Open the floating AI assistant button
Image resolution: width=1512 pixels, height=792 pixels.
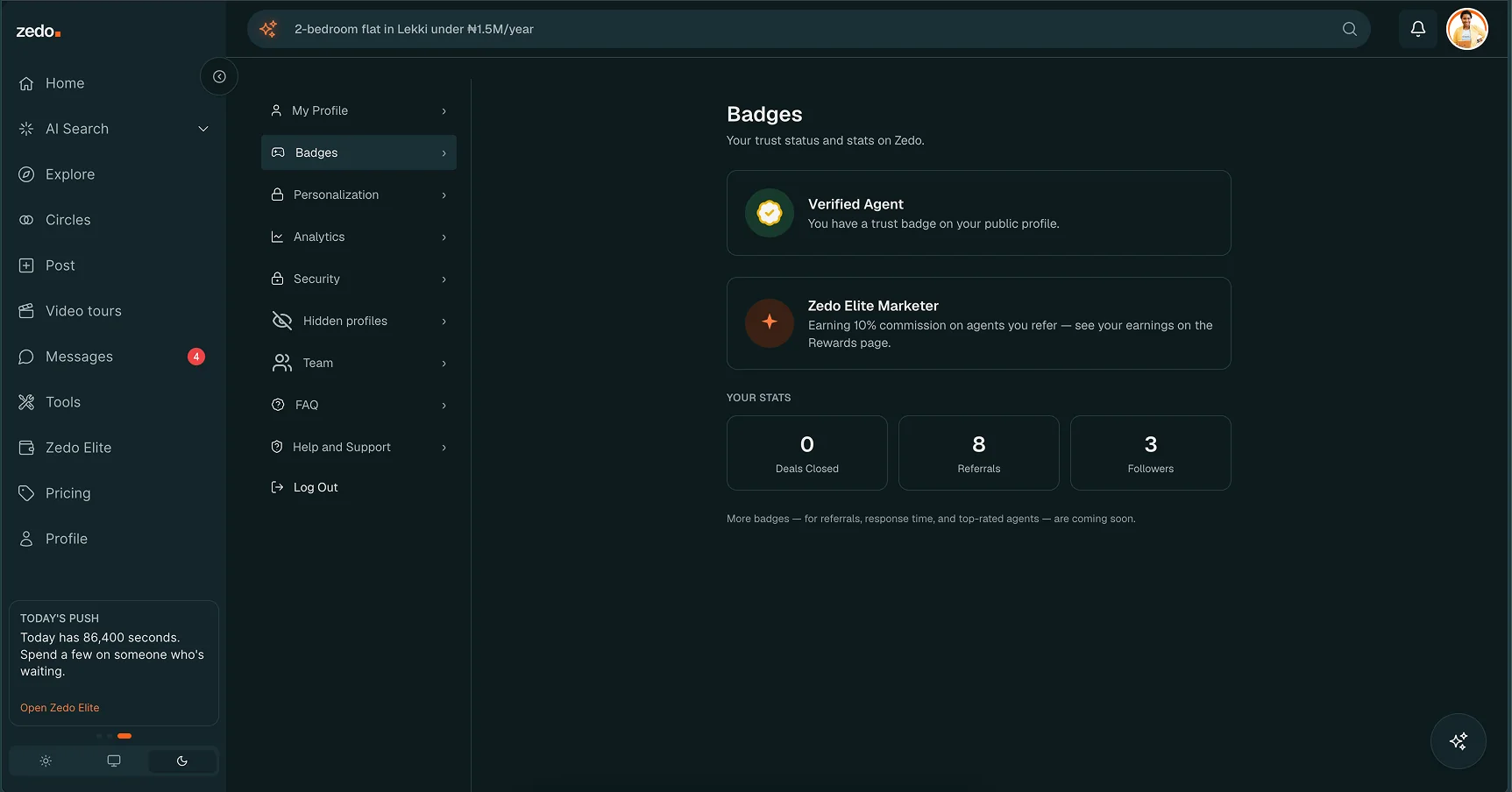1459,741
